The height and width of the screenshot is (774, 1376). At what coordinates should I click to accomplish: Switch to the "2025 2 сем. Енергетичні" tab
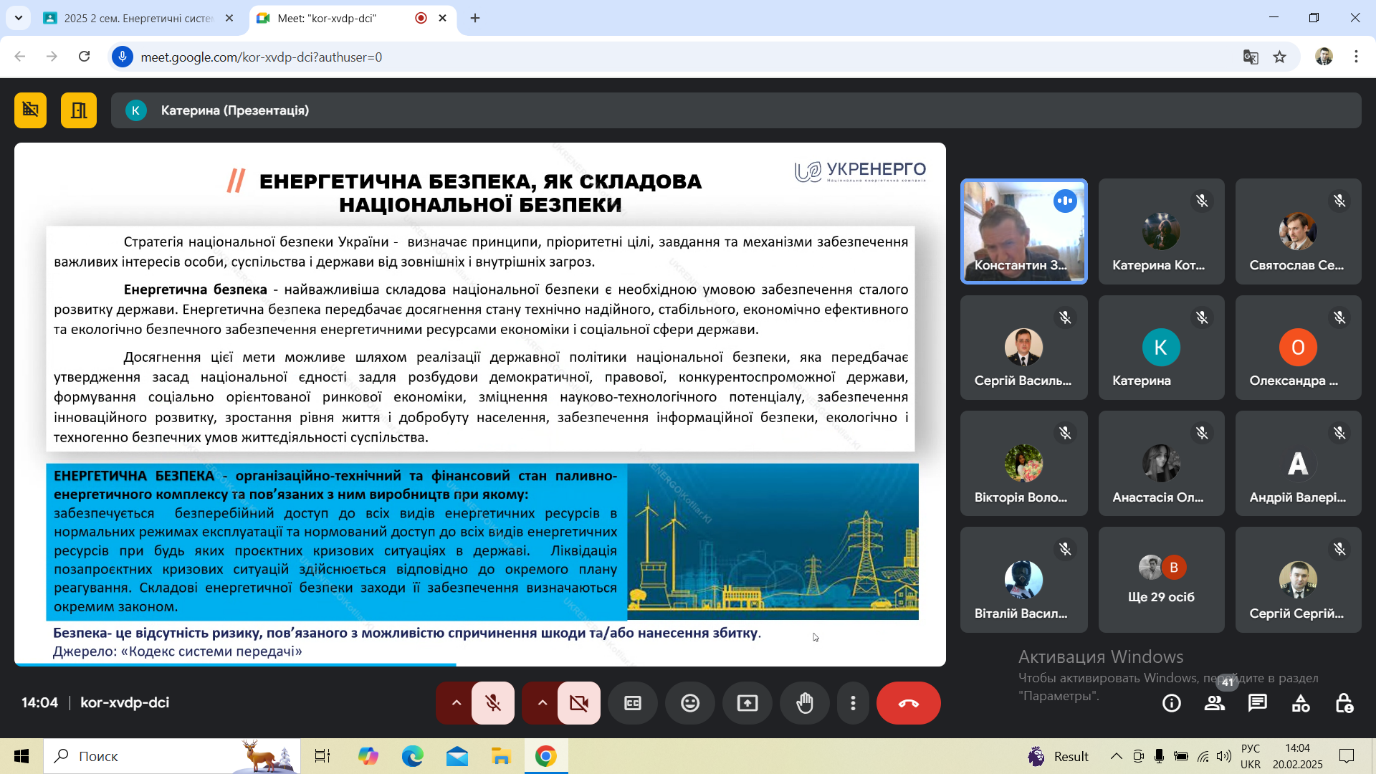pos(138,18)
